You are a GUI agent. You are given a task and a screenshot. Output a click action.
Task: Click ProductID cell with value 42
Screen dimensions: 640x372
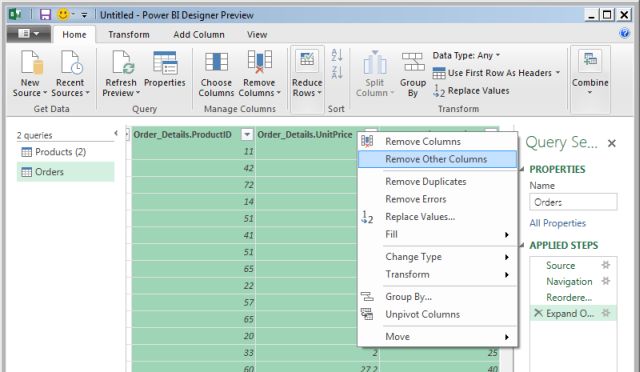click(193, 168)
